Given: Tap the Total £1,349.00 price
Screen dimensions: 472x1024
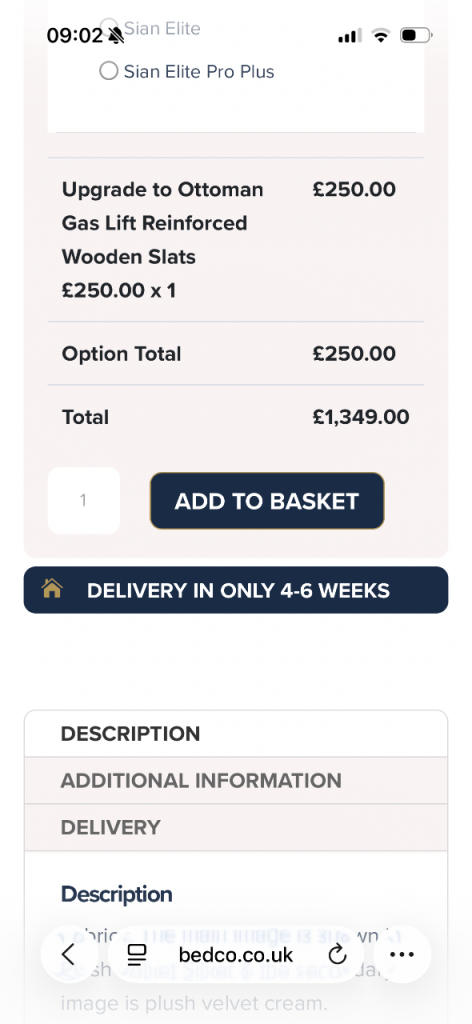Looking at the screenshot, I should click(x=361, y=417).
